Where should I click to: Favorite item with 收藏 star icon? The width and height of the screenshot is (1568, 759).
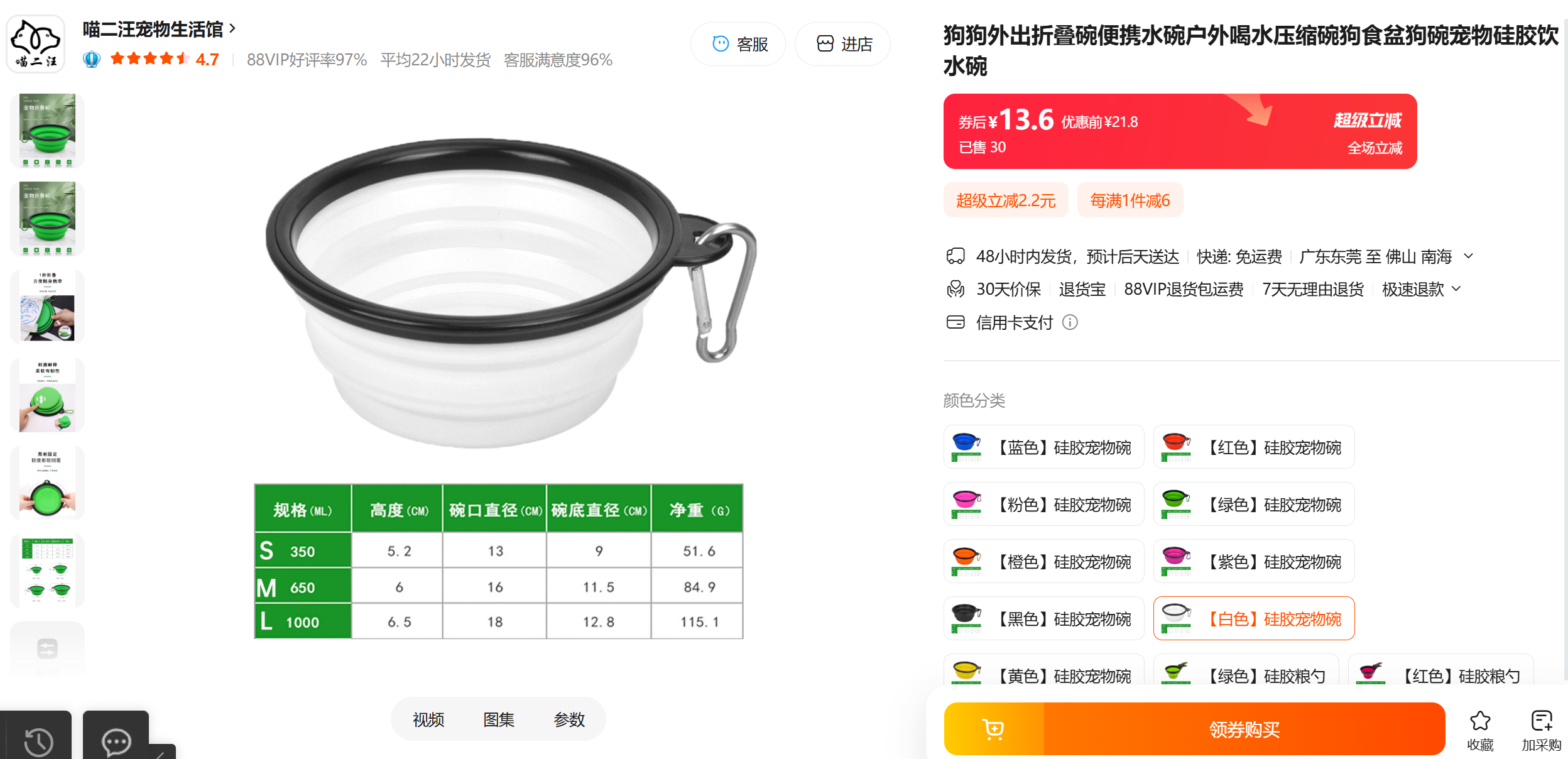[1480, 721]
